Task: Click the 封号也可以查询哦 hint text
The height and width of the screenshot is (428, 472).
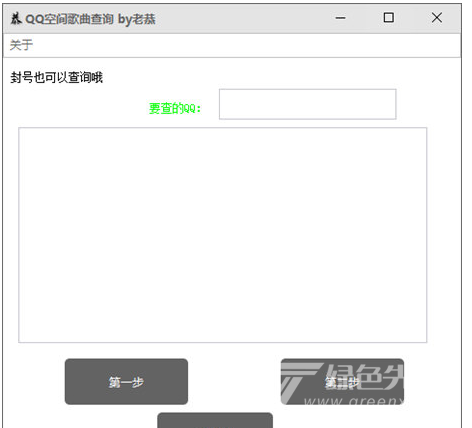Action: tap(56, 77)
